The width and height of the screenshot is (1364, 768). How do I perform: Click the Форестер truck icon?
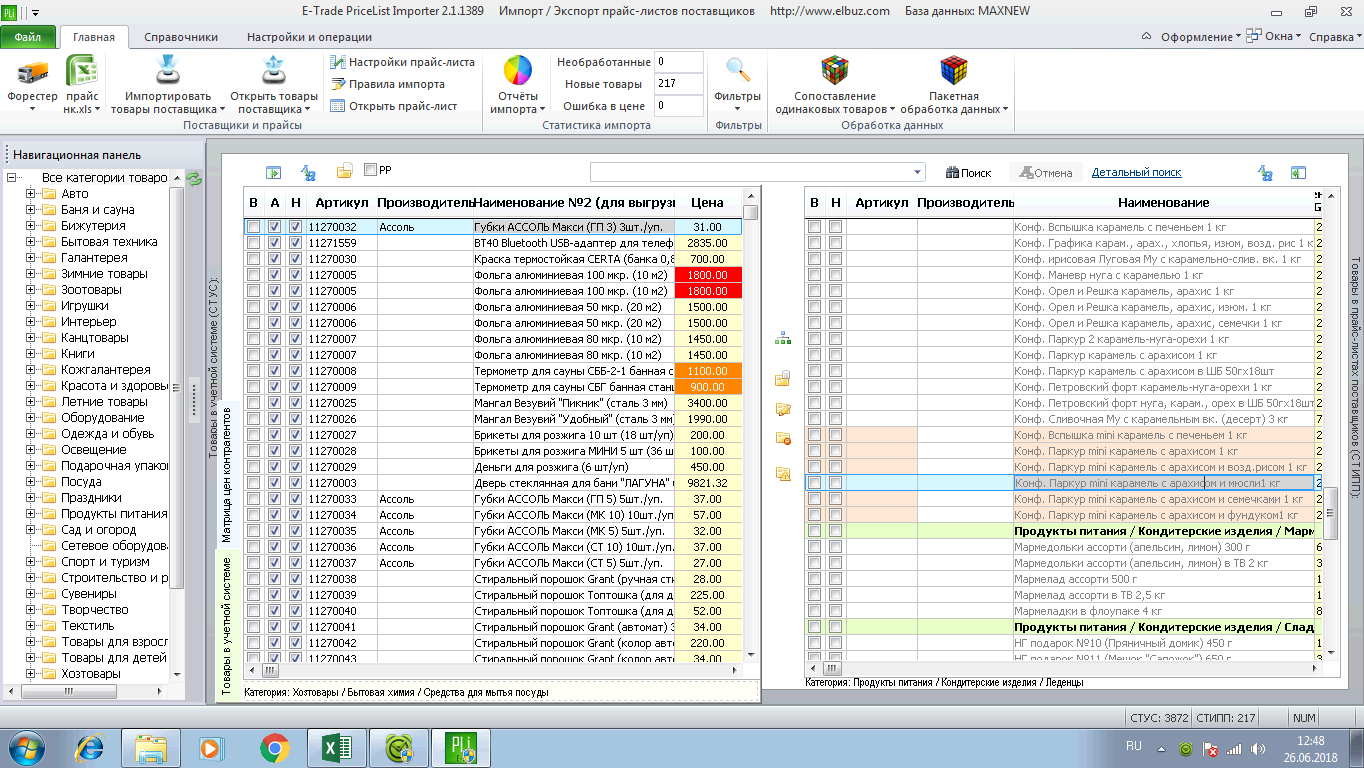33,72
